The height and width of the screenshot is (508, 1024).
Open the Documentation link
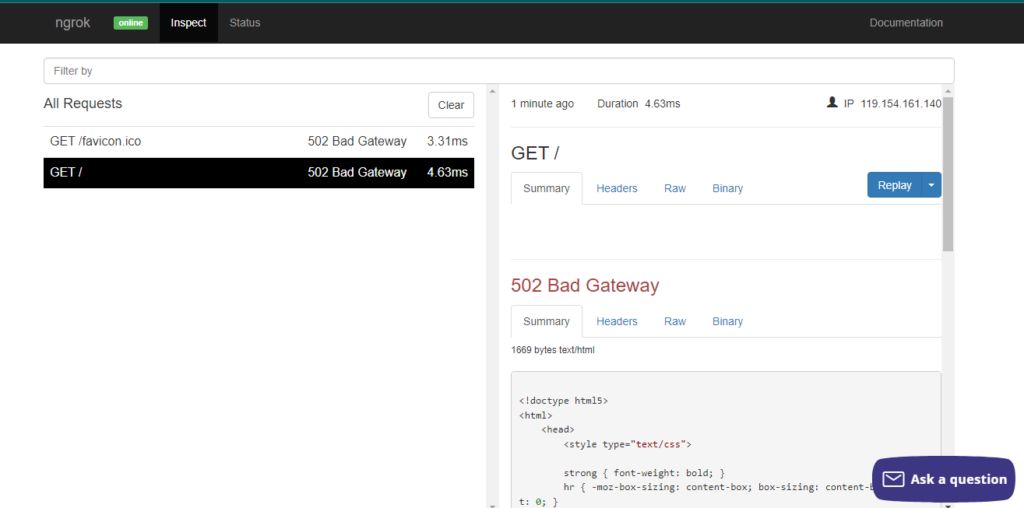click(x=906, y=23)
